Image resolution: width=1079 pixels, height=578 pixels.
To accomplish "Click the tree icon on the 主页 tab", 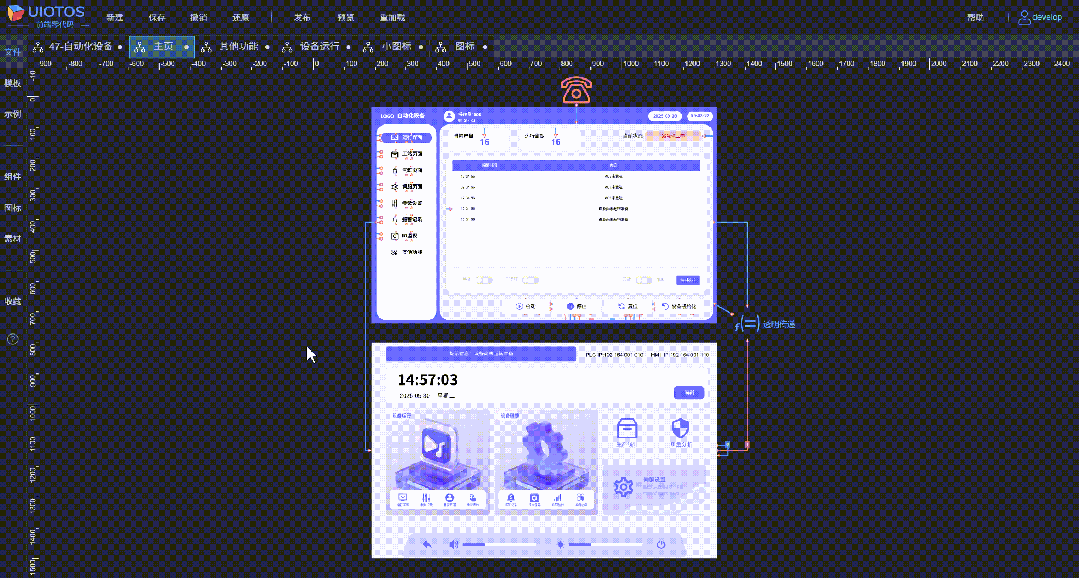I will coord(140,47).
